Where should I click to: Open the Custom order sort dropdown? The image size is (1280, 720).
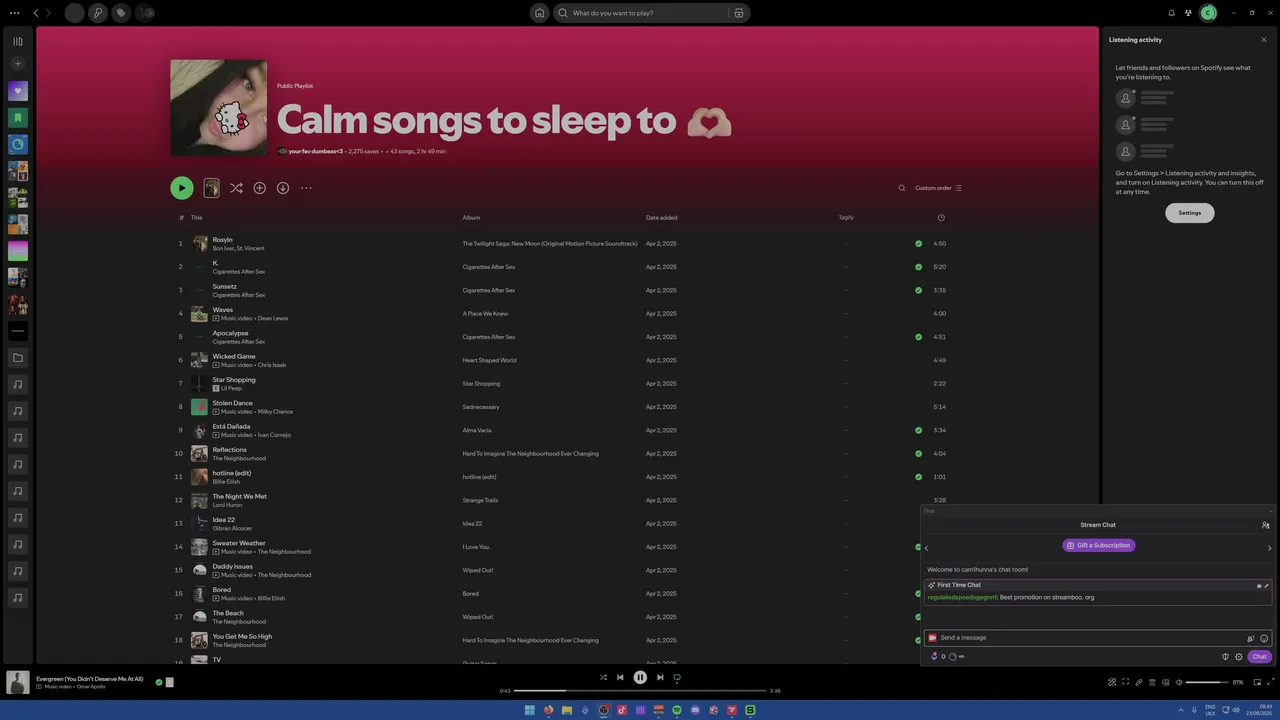tap(938, 188)
